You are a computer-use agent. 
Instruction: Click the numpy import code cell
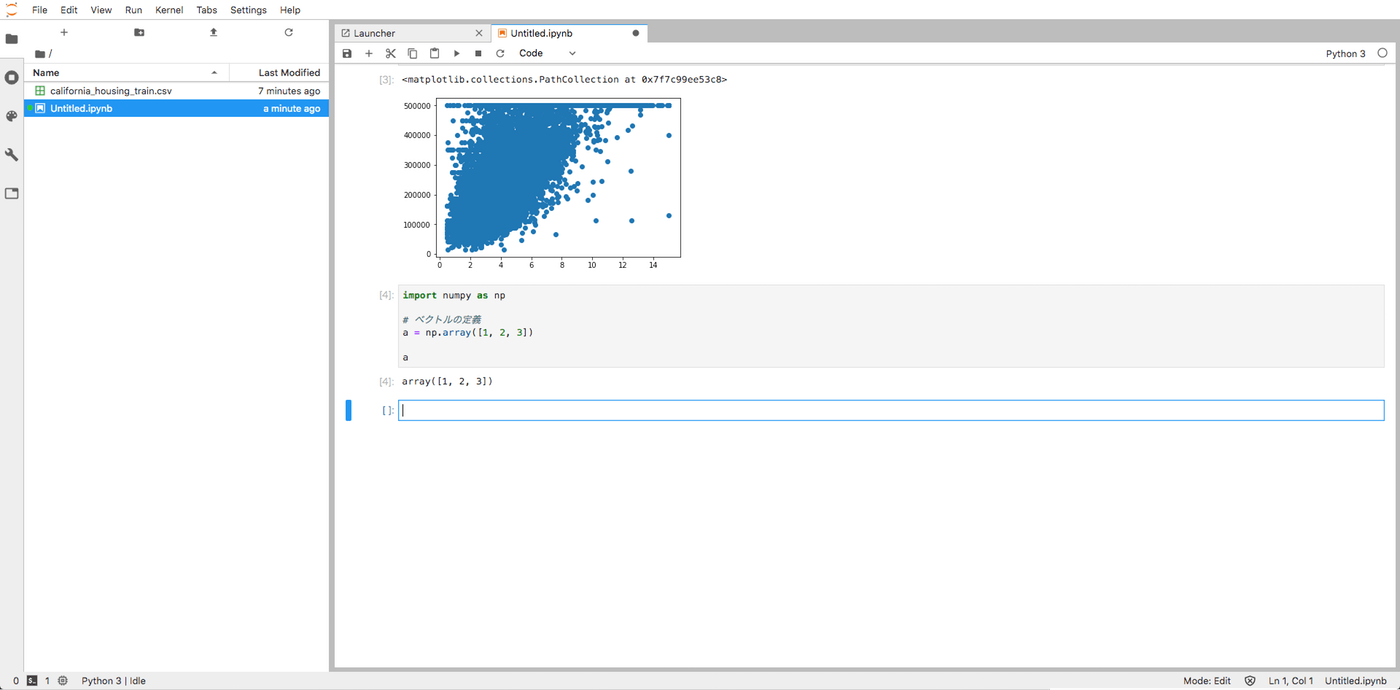[x=891, y=326]
